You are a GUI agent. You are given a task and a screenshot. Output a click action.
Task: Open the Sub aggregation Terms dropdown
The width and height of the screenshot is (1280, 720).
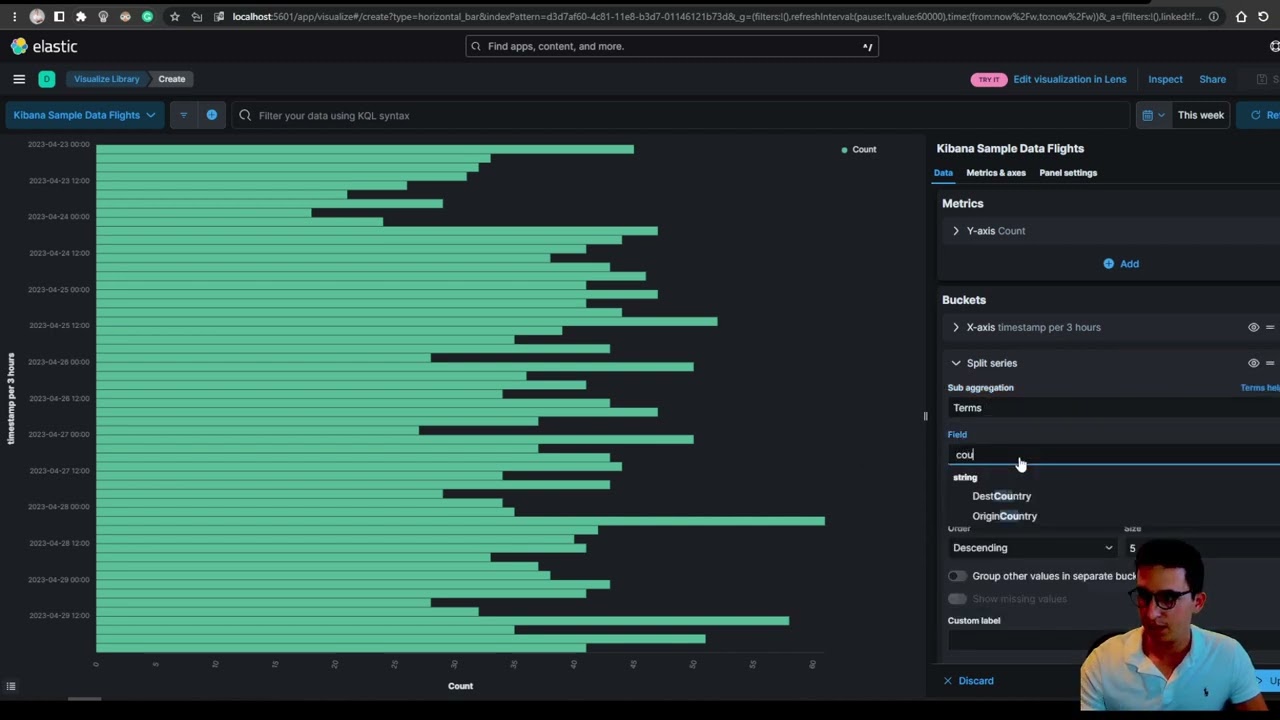1112,408
